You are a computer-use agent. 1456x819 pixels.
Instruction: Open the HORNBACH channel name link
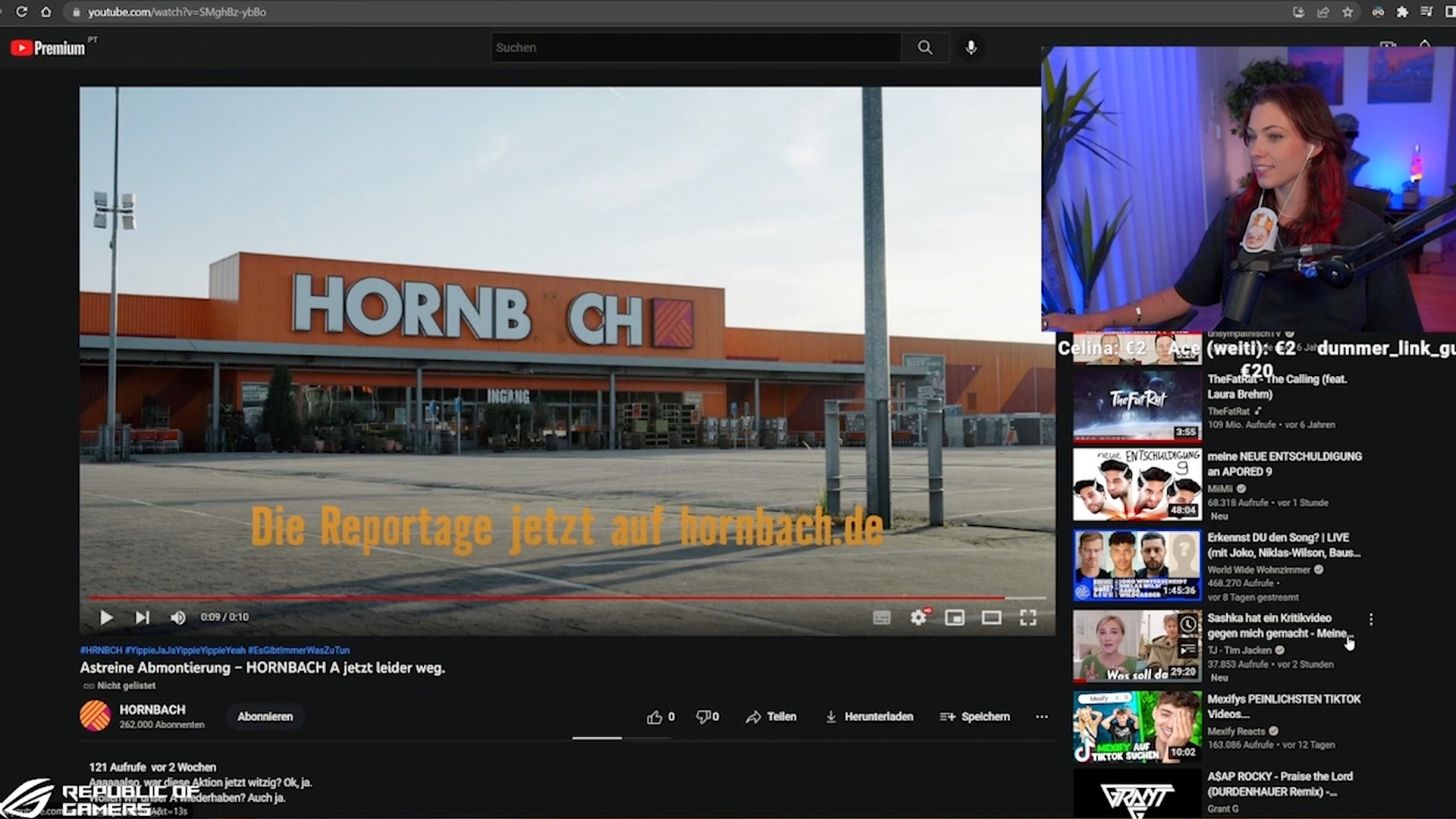(x=152, y=710)
